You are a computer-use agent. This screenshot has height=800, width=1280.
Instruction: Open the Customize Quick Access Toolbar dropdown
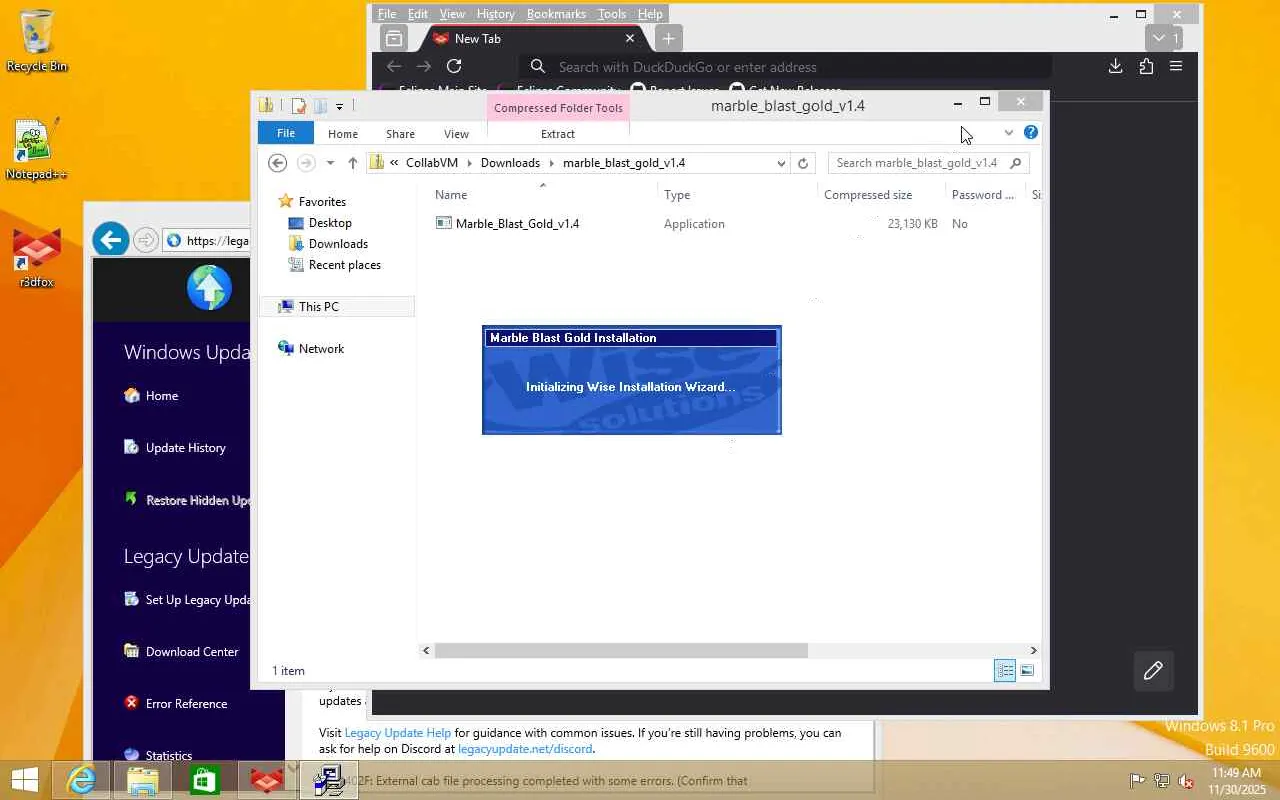click(340, 106)
